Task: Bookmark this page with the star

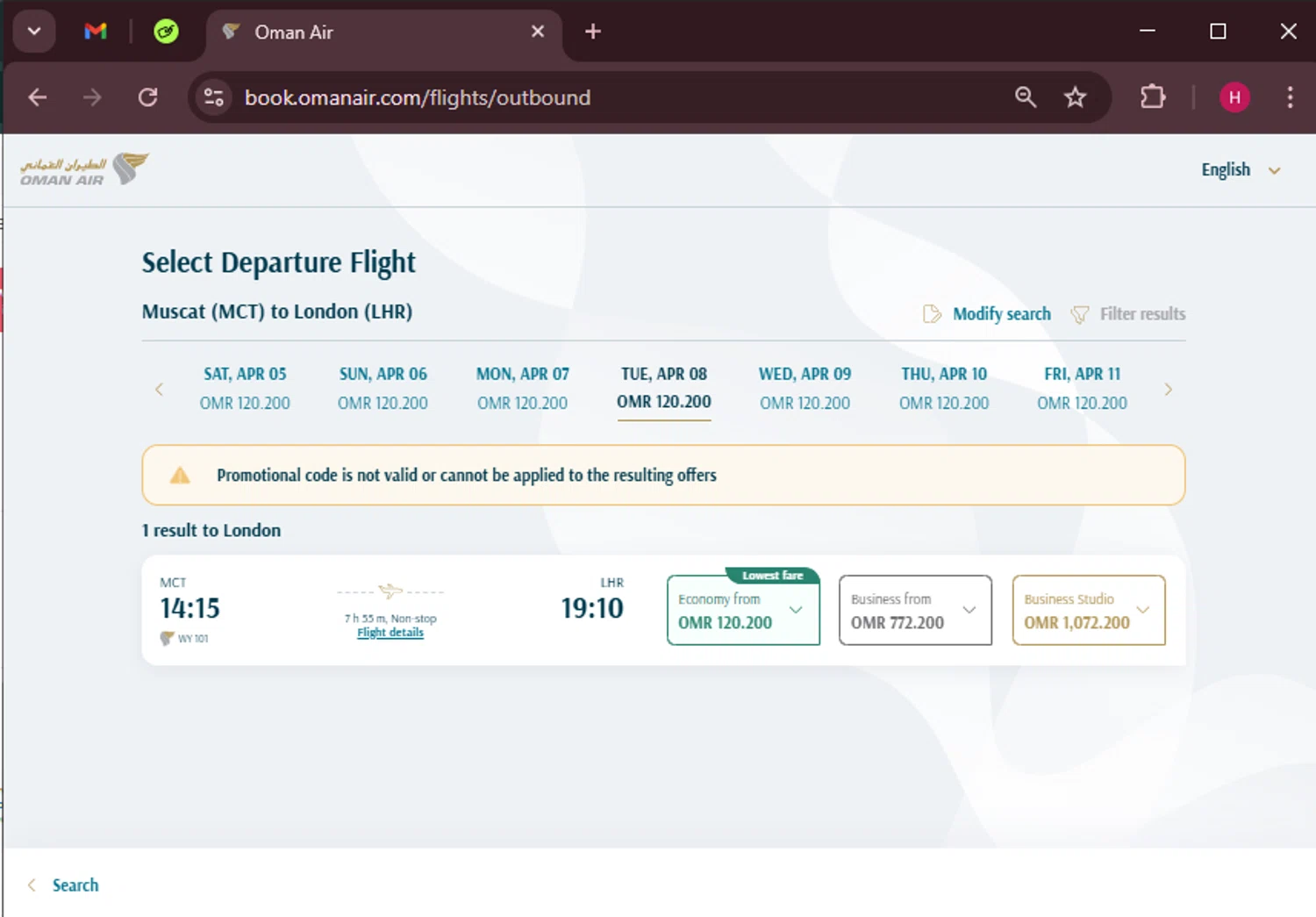Action: (x=1075, y=97)
